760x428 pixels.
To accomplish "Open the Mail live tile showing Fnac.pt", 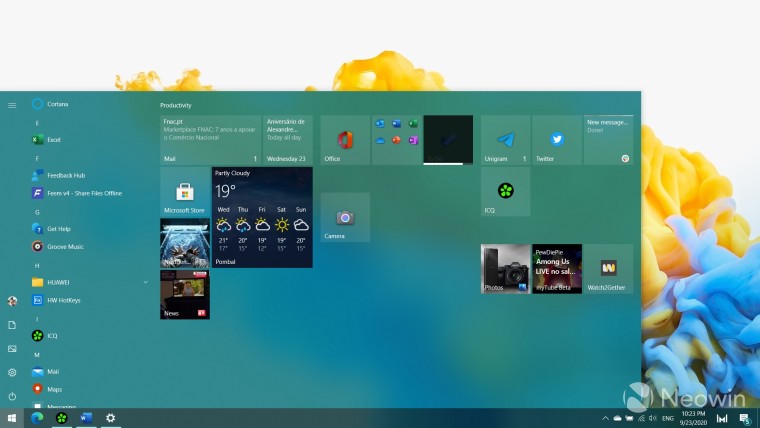I will point(210,140).
